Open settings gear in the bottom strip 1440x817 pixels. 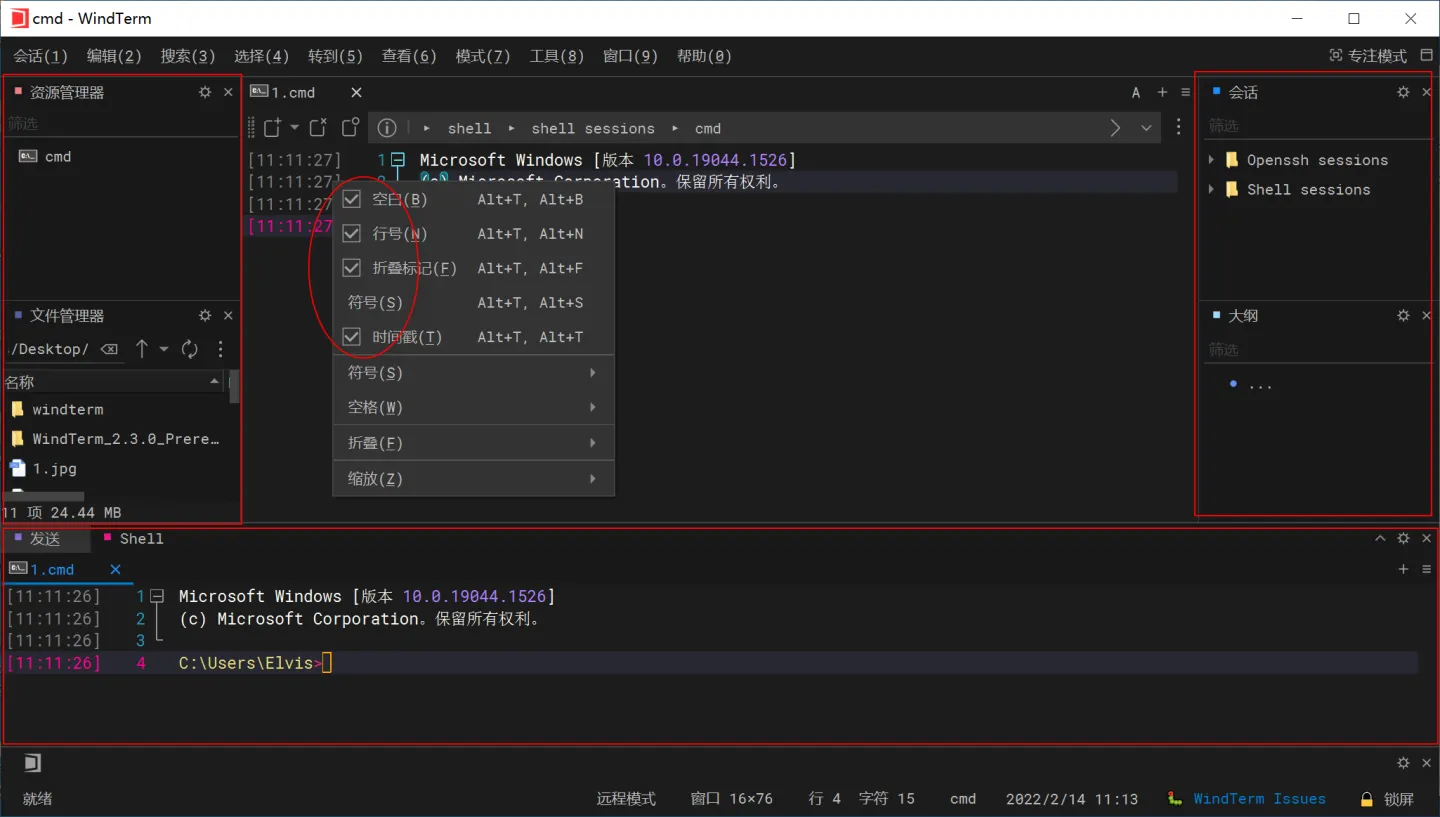(1403, 763)
